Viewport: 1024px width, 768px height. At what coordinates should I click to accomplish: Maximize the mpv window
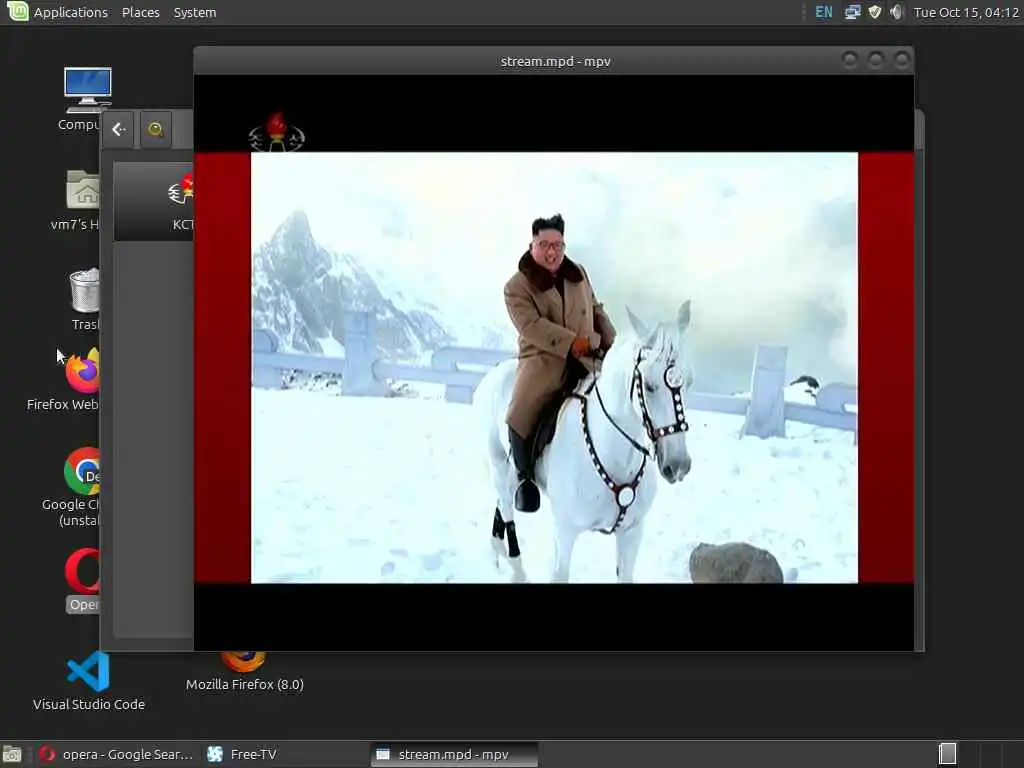(x=876, y=61)
